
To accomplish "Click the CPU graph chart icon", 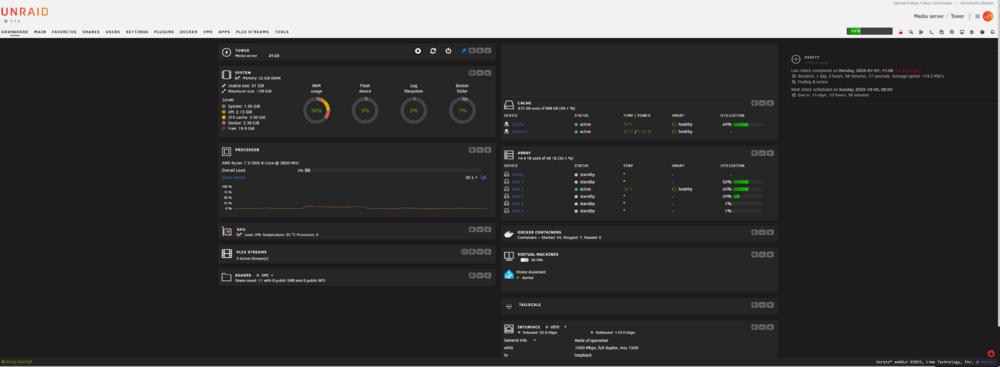I will pyautogui.click(x=483, y=177).
